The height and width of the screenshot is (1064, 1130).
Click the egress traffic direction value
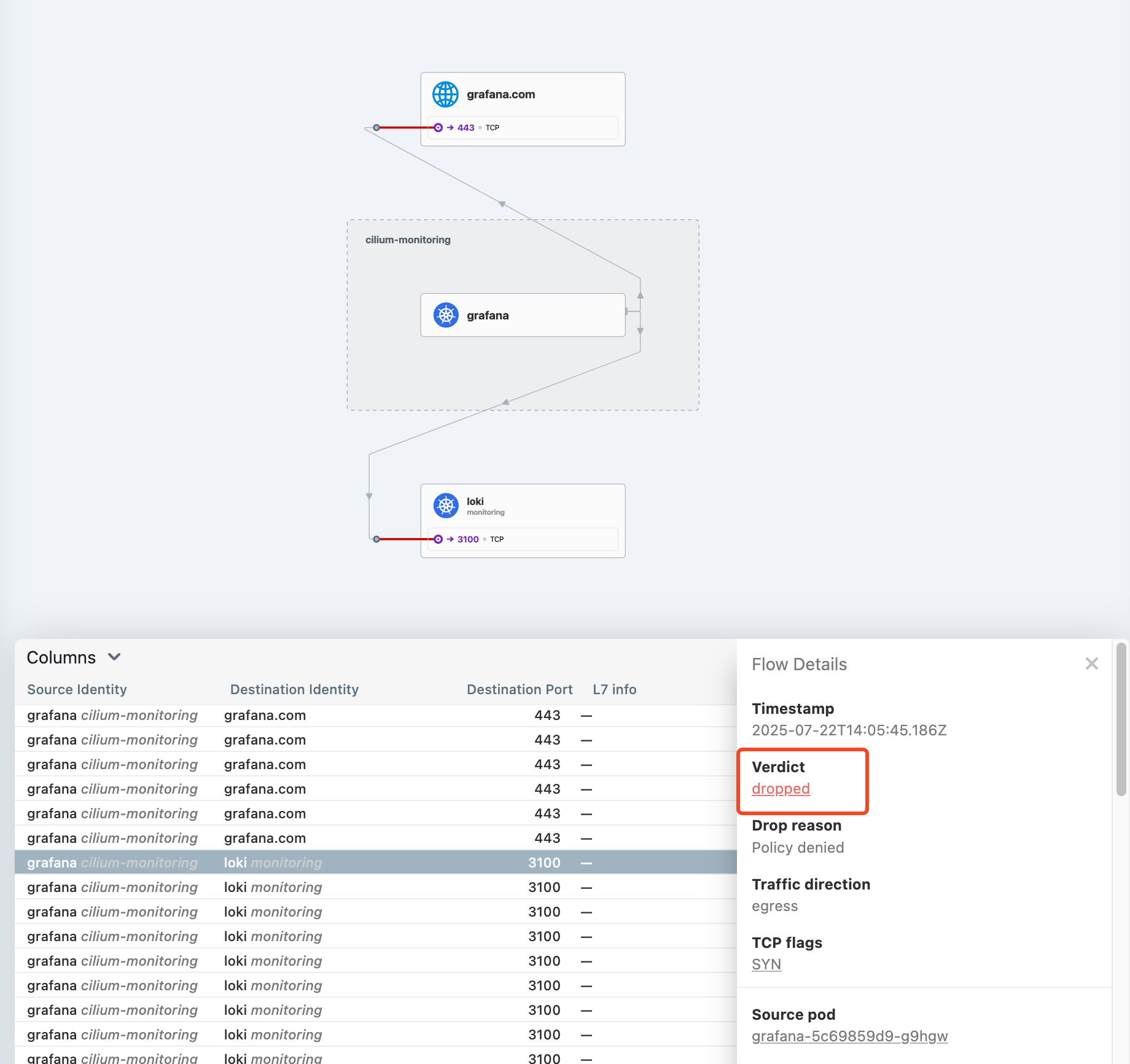coord(774,906)
